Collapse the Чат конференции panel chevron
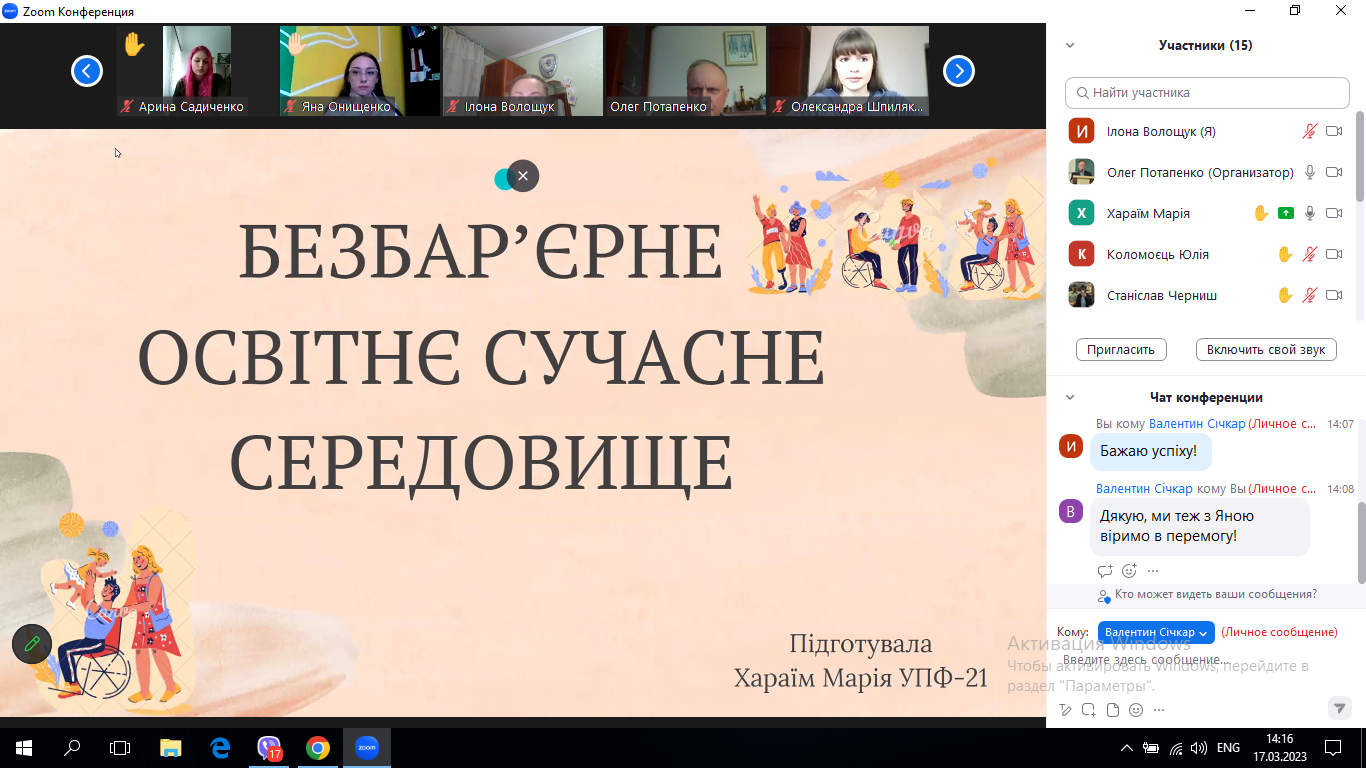The image size is (1366, 768). (1070, 398)
